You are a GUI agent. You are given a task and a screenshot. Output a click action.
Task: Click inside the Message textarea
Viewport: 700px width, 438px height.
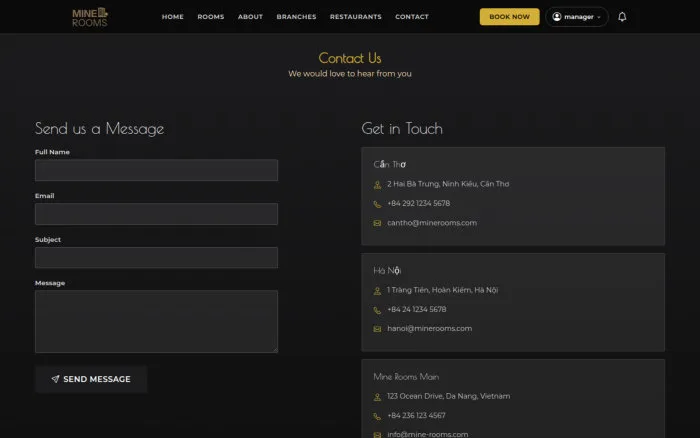point(156,321)
